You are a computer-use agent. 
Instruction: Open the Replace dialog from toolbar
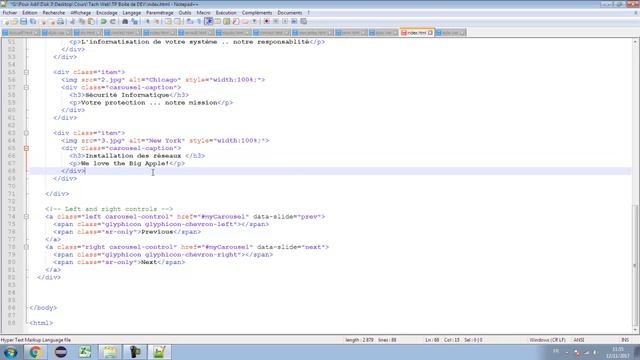coord(134,21)
